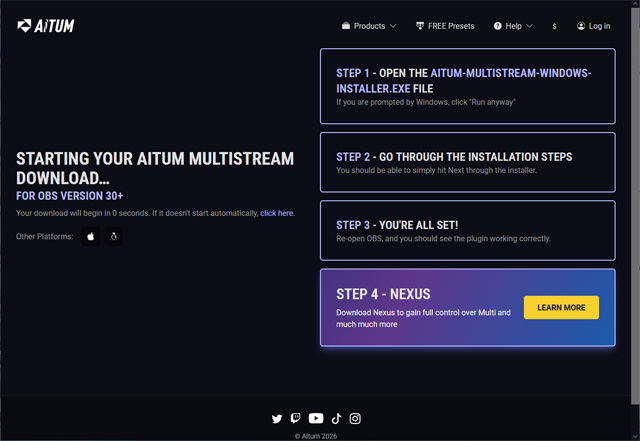
Task: Open Aitum's TikTok icon in footer
Action: tap(336, 419)
